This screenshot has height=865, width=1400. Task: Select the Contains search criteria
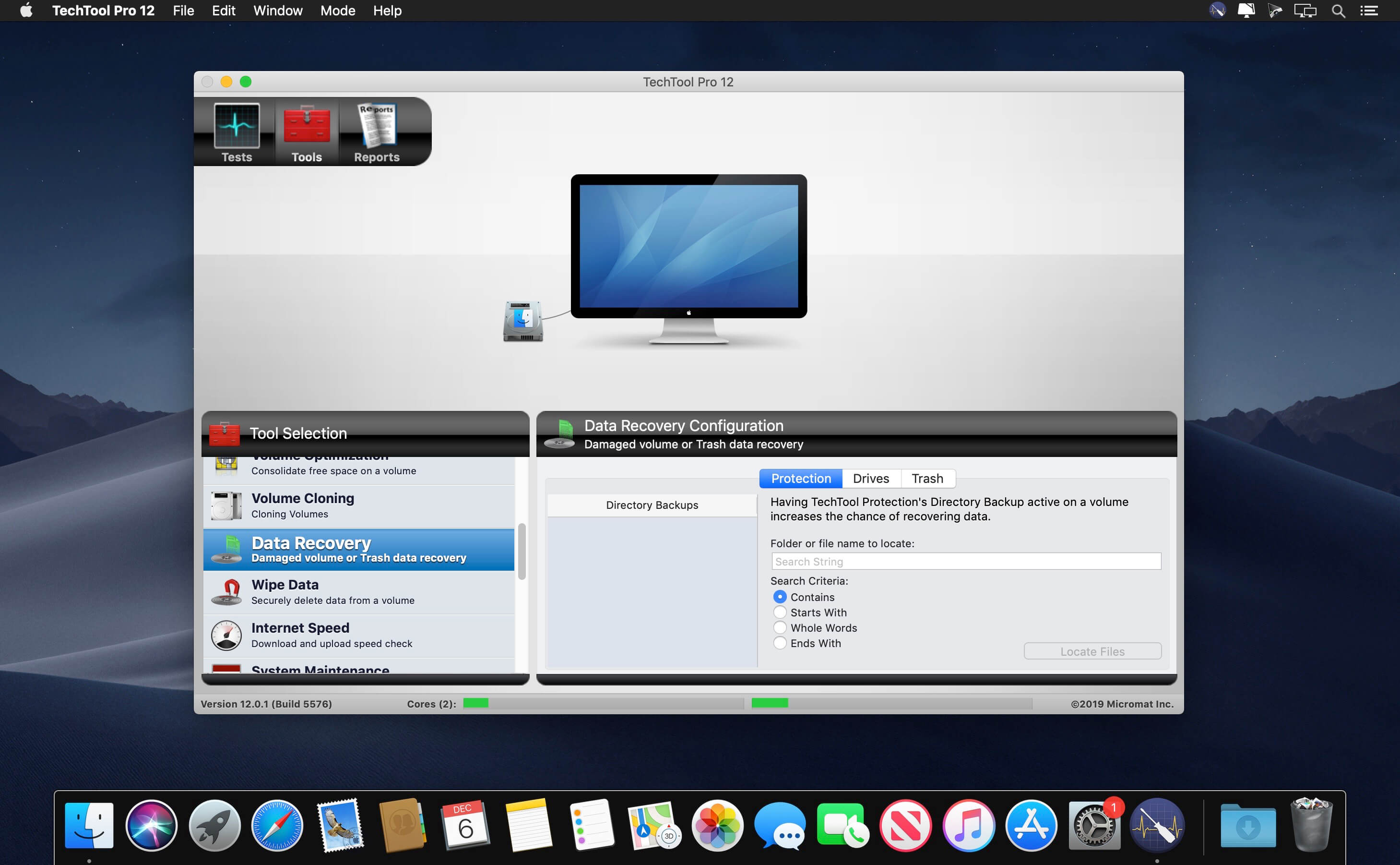coord(780,597)
